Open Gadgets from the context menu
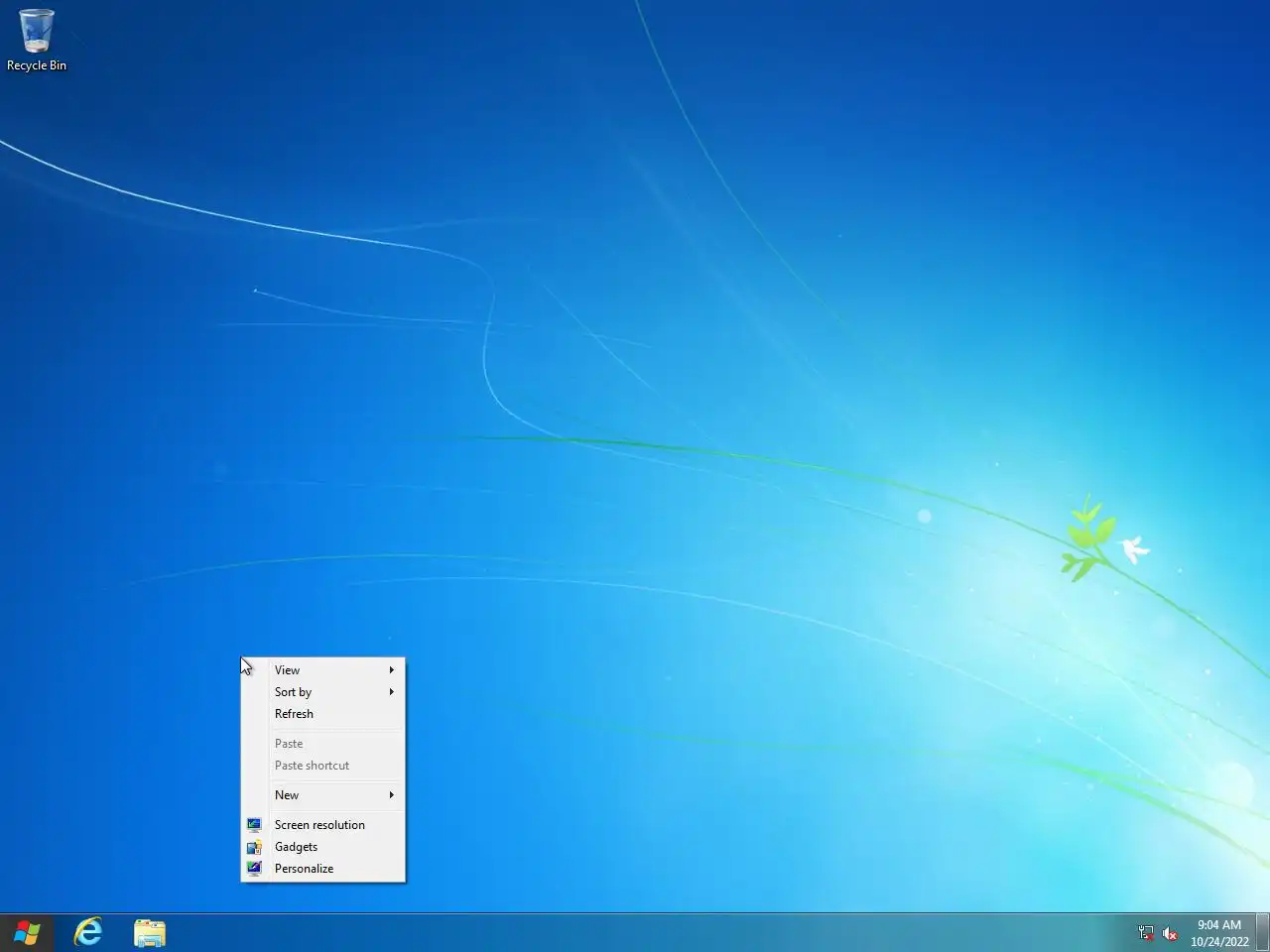This screenshot has width=1270, height=952. pos(323,847)
